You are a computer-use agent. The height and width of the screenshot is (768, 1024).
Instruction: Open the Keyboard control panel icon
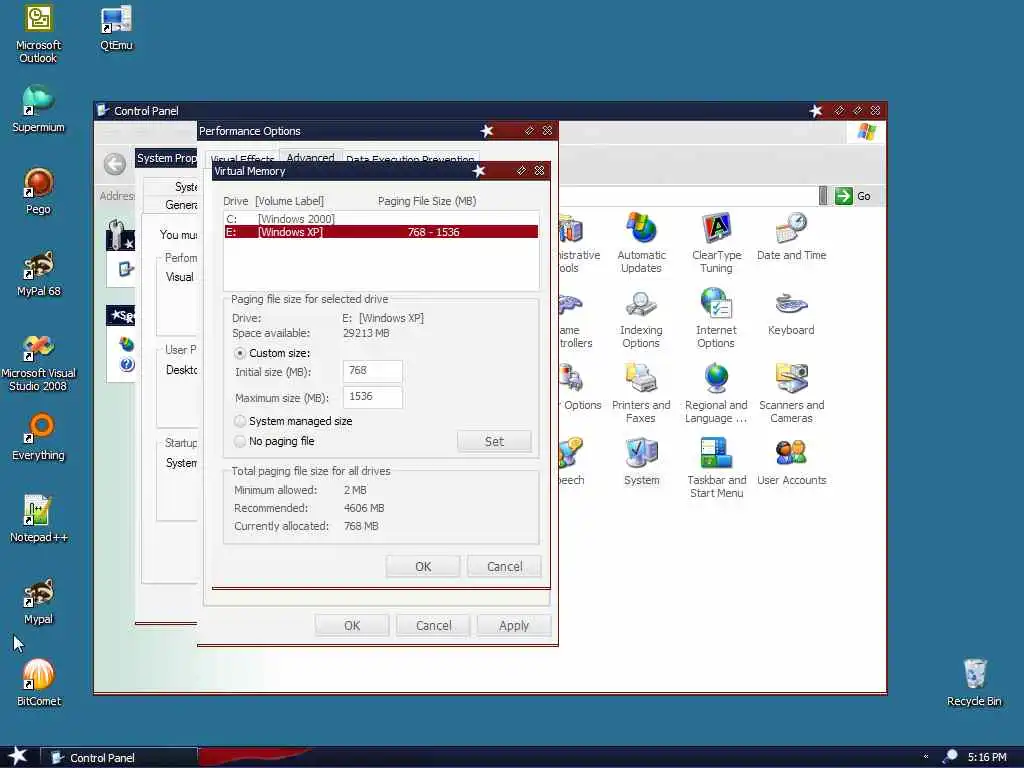791,313
